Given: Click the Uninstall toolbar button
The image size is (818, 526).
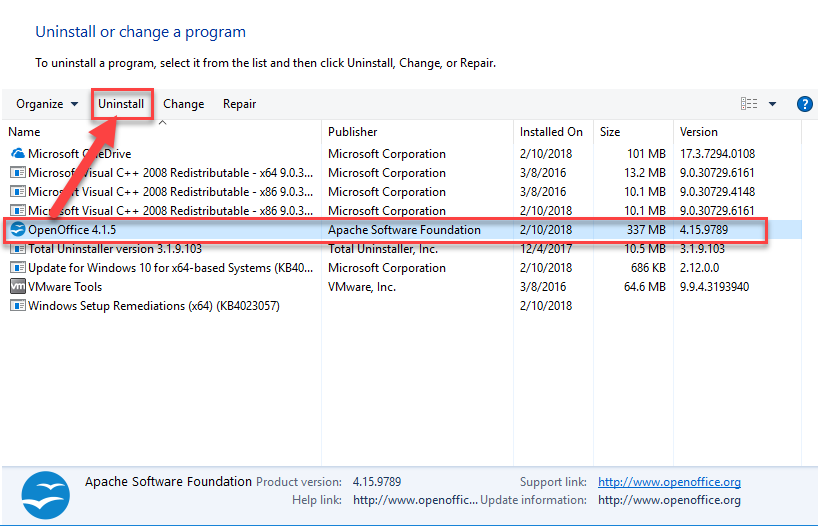Looking at the screenshot, I should 121,104.
